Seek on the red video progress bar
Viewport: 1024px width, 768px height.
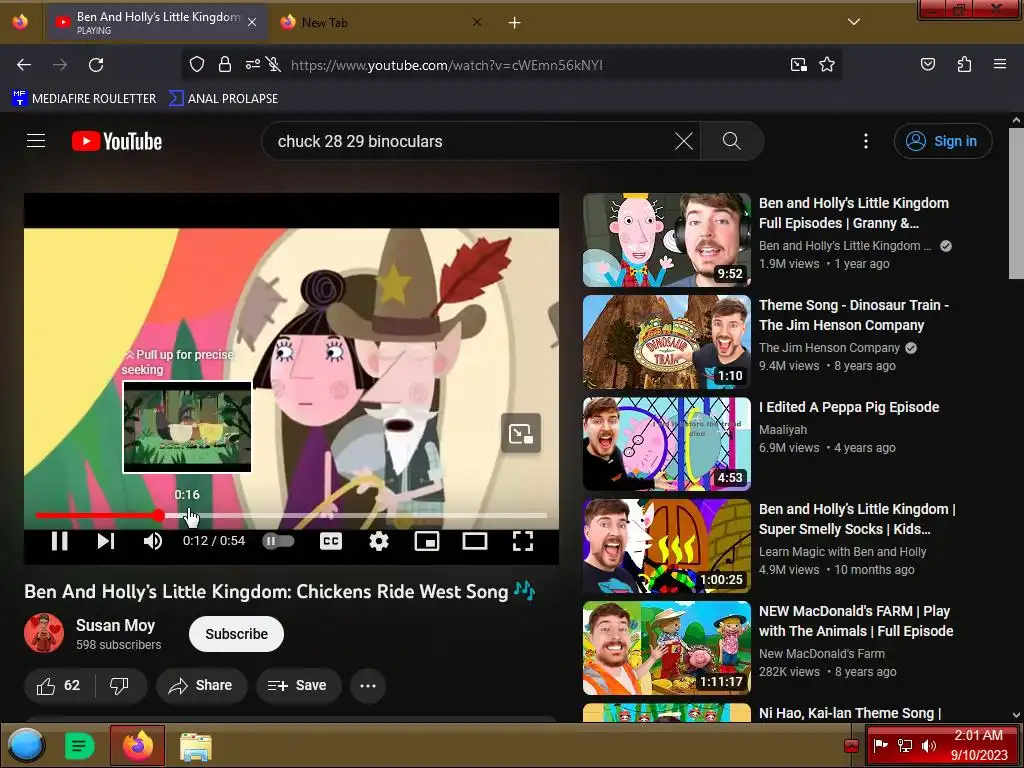(x=291, y=516)
